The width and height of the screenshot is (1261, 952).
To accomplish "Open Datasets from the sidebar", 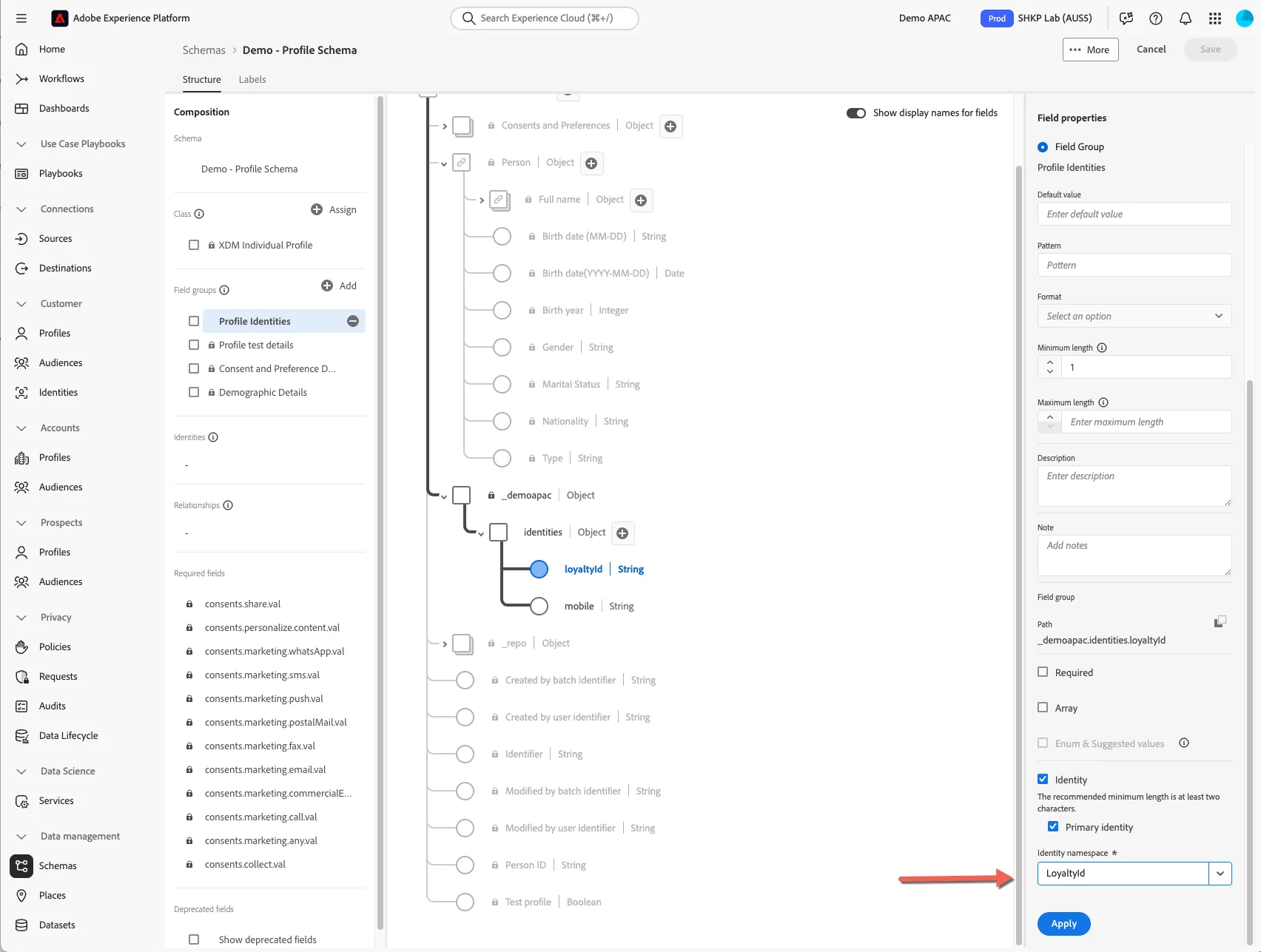I will point(57,925).
